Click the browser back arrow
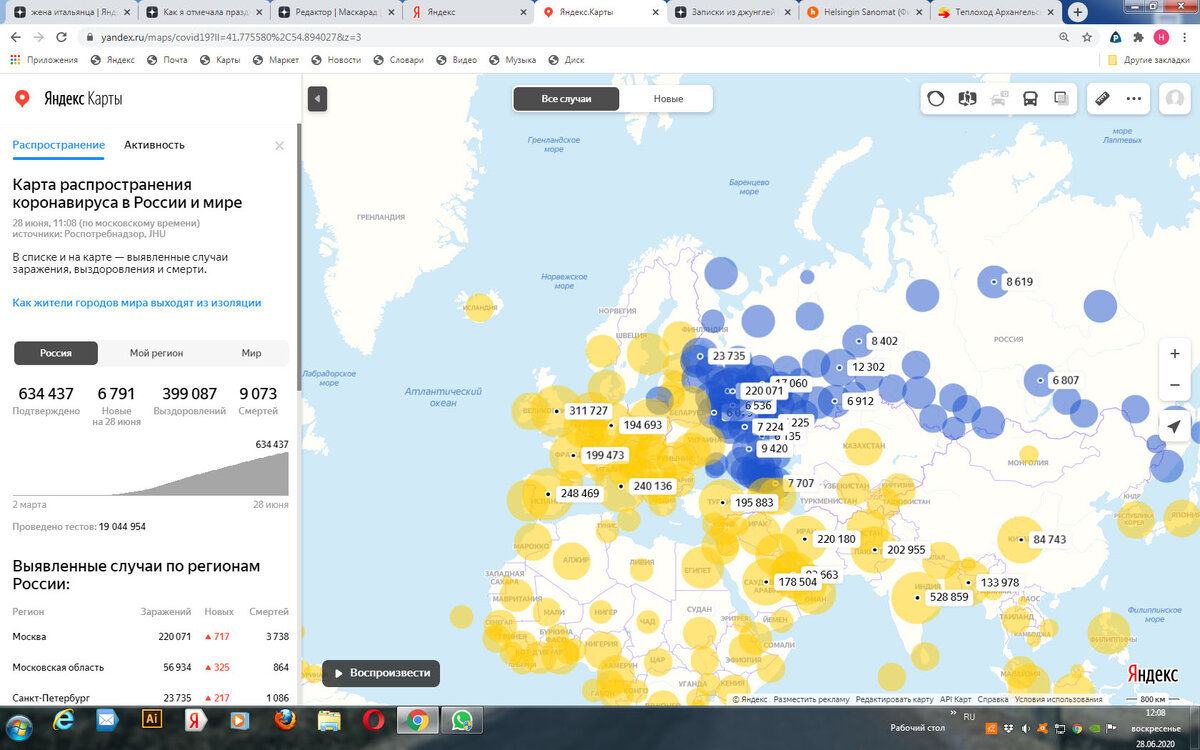 click(15, 37)
